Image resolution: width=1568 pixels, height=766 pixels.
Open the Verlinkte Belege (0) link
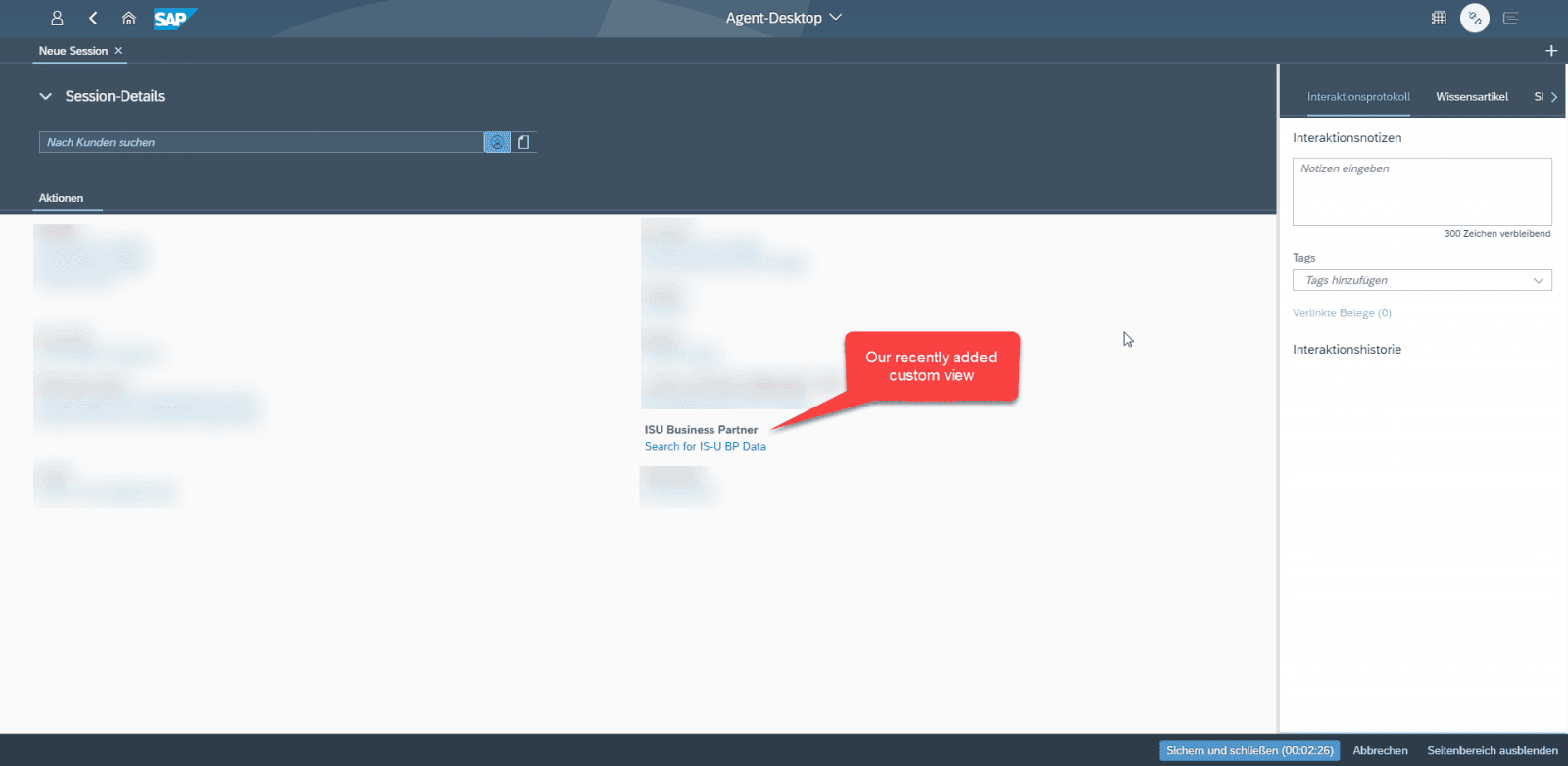tap(1342, 313)
